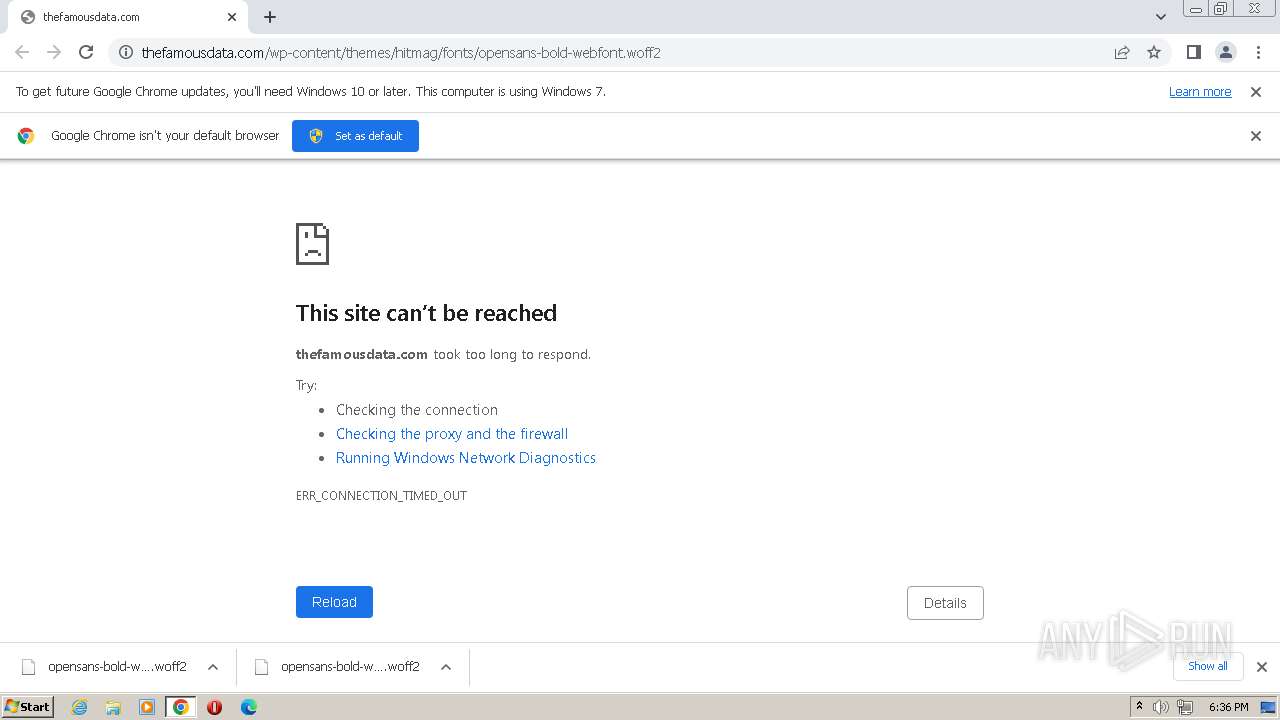Click the blue Reload button

coord(334,602)
